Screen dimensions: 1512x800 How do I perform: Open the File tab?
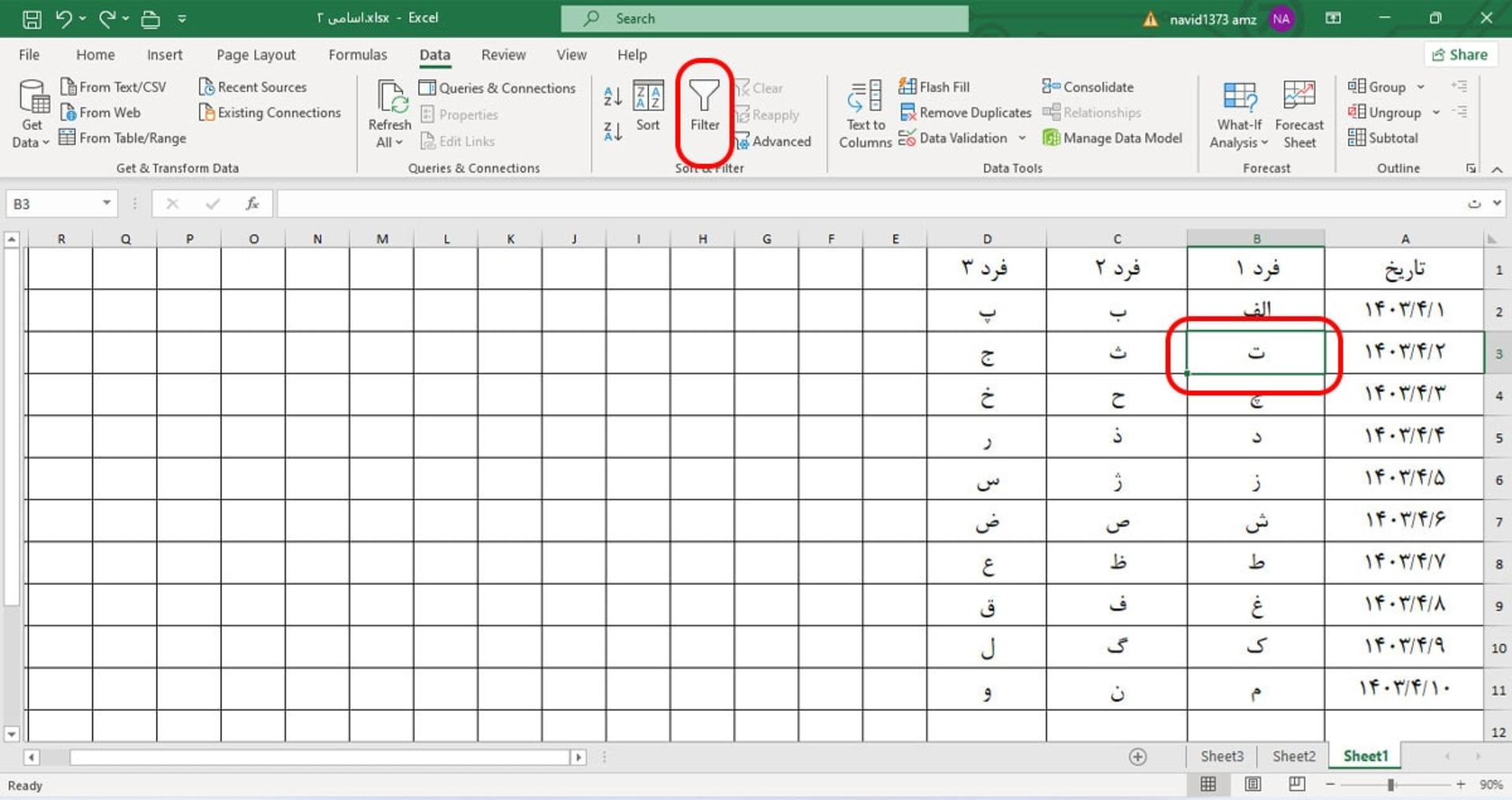(x=29, y=55)
